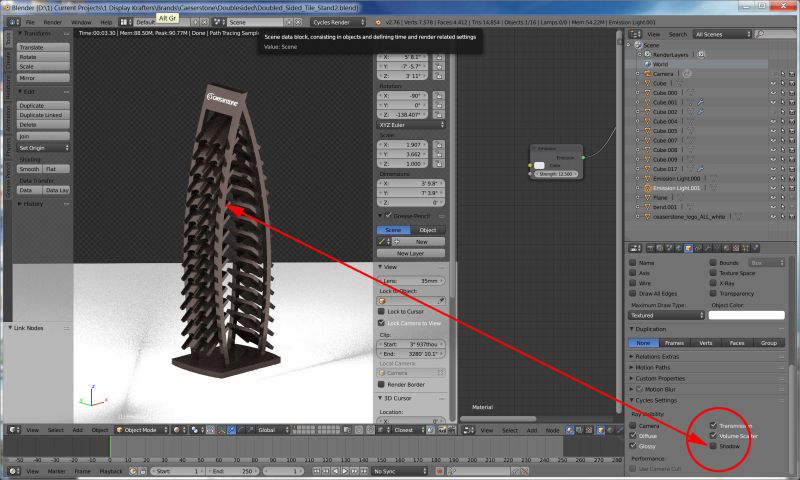This screenshot has width=800, height=480.
Task: Open the No Sync playback dropdown
Action: point(400,471)
